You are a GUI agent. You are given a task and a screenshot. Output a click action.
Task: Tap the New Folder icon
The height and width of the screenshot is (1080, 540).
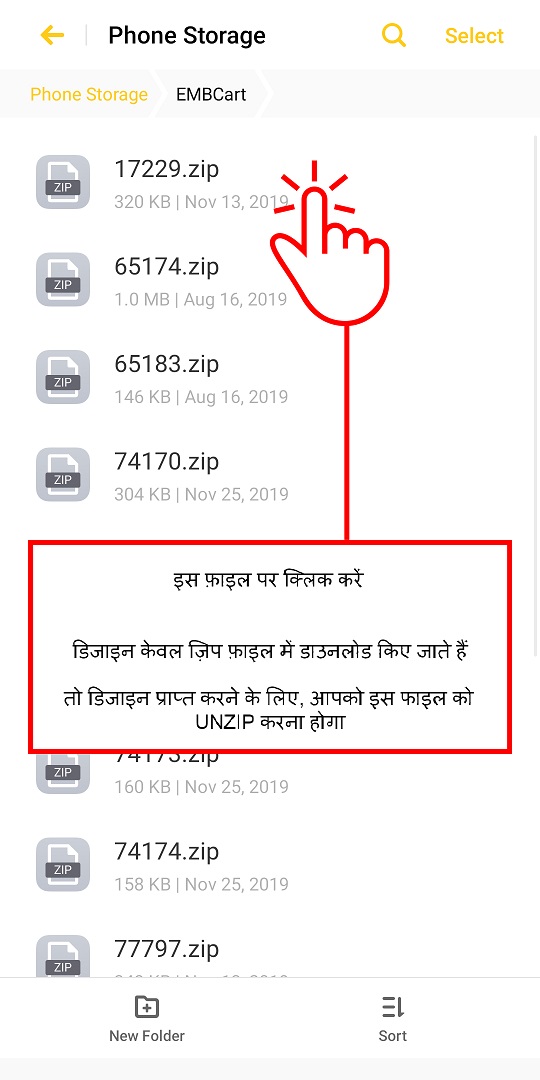click(x=147, y=1008)
